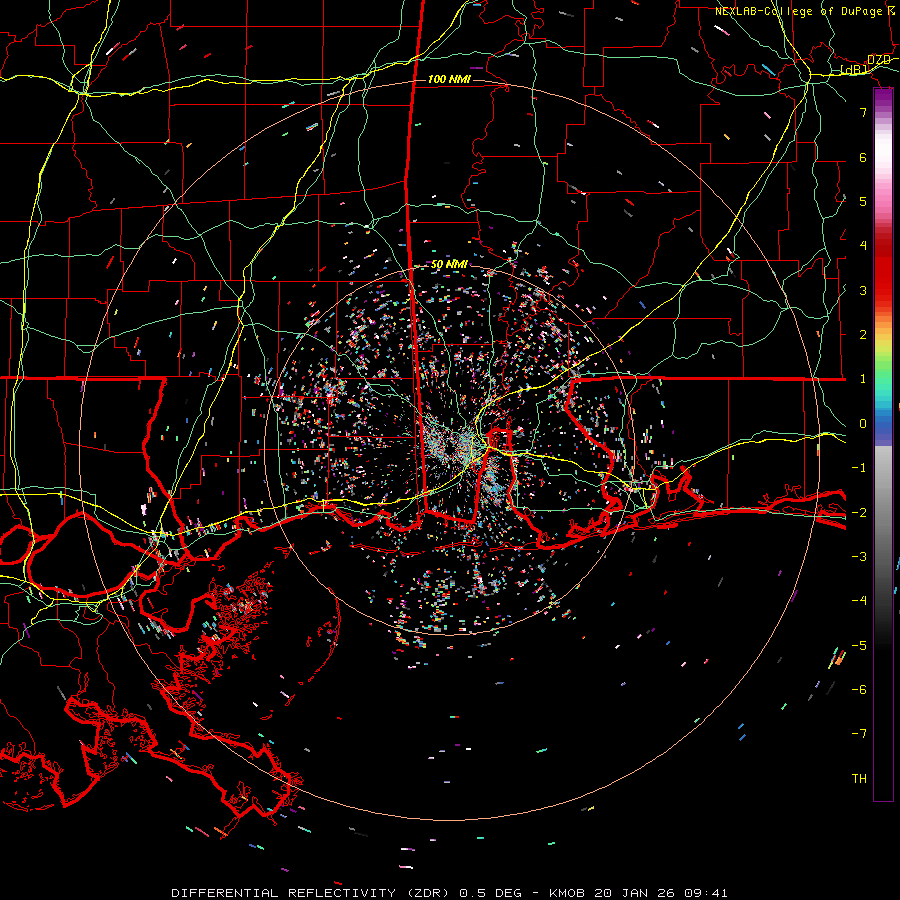Image resolution: width=900 pixels, height=900 pixels.
Task: Click the '100 NMI' range ring label
Action: (449, 79)
